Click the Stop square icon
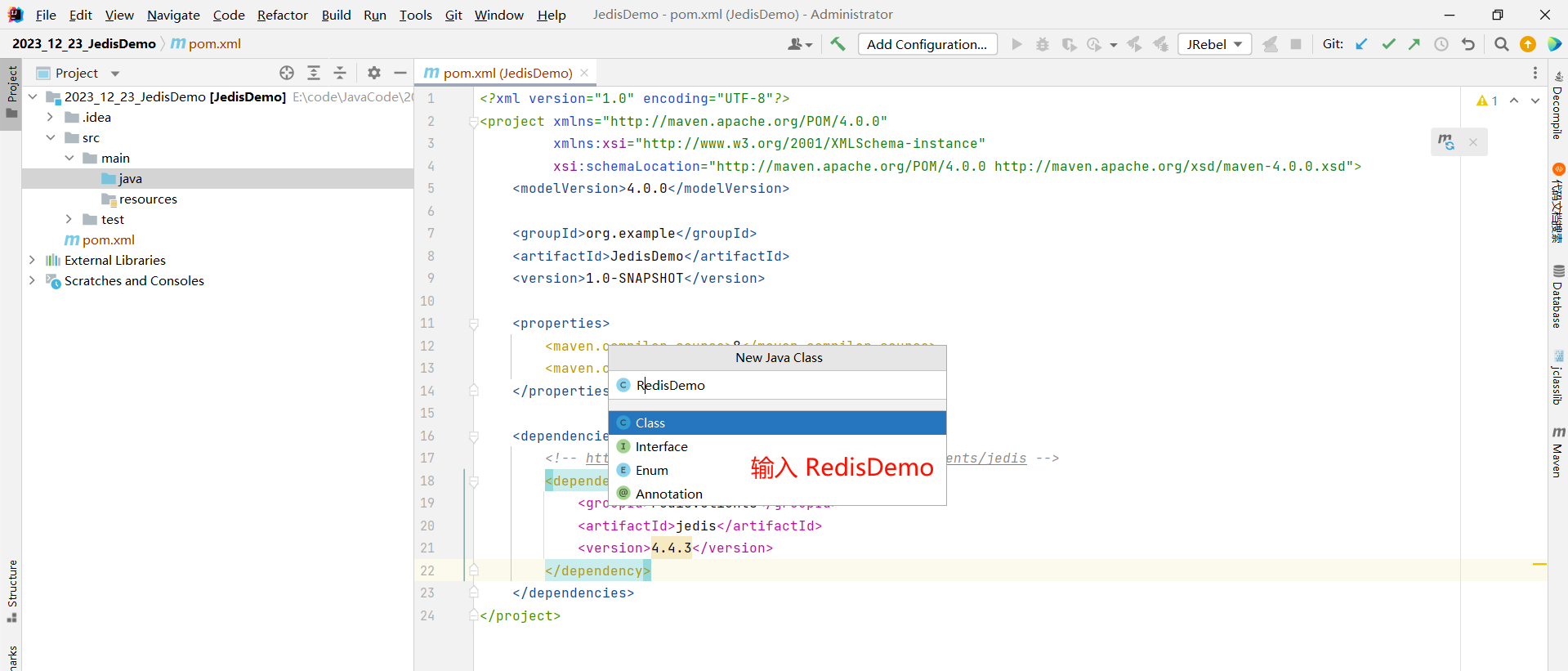1568x671 pixels. point(1296,44)
